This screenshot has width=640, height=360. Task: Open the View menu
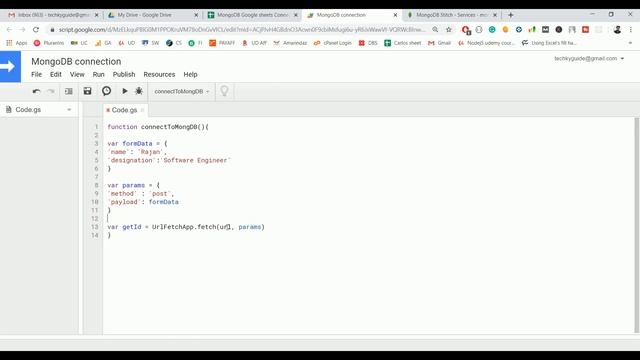(77, 74)
